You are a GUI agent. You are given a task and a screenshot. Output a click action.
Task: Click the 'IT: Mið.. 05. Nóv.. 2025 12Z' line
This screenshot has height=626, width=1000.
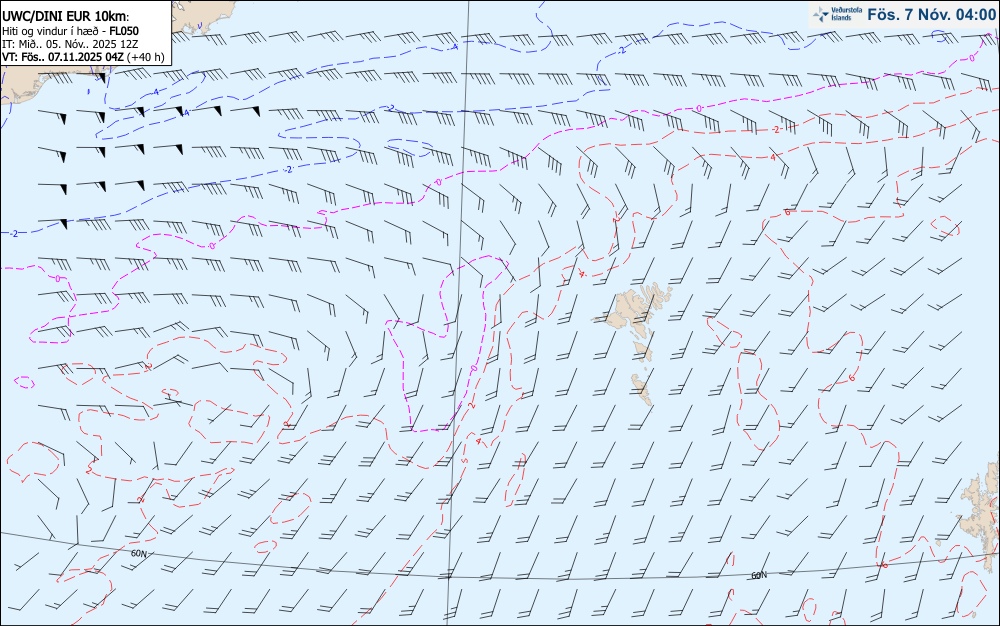(x=70, y=44)
